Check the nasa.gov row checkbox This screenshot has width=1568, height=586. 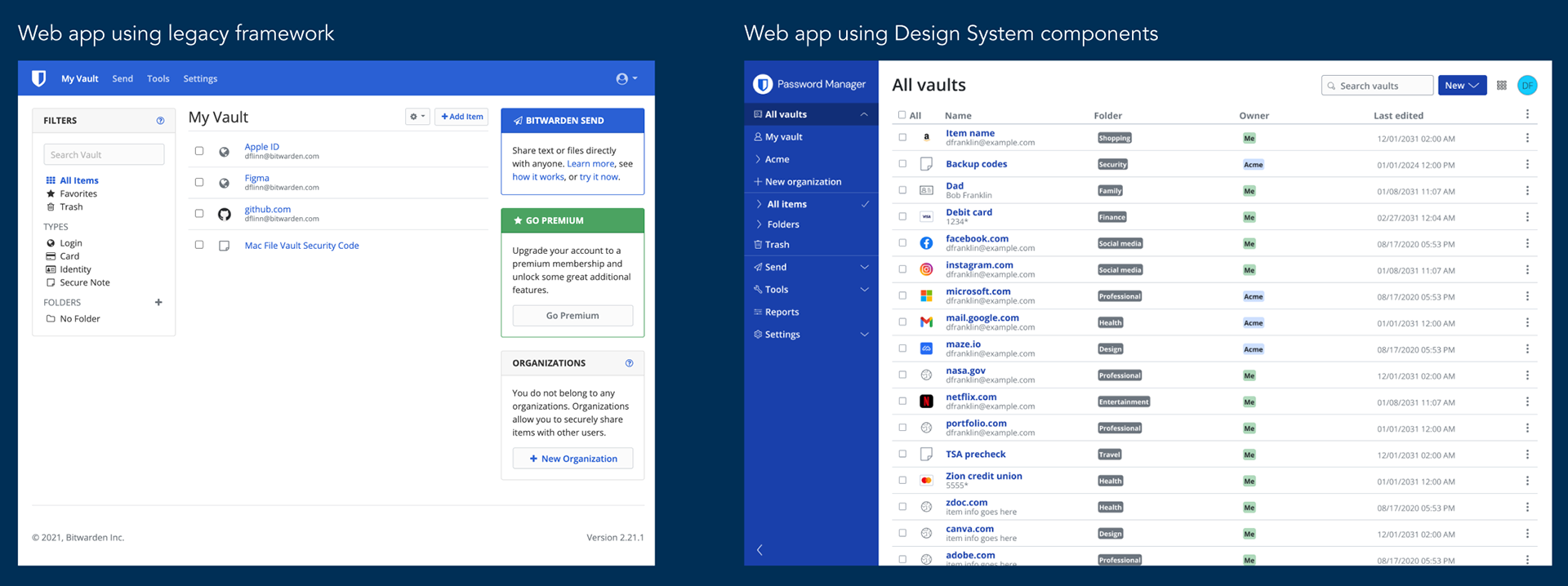(x=902, y=375)
